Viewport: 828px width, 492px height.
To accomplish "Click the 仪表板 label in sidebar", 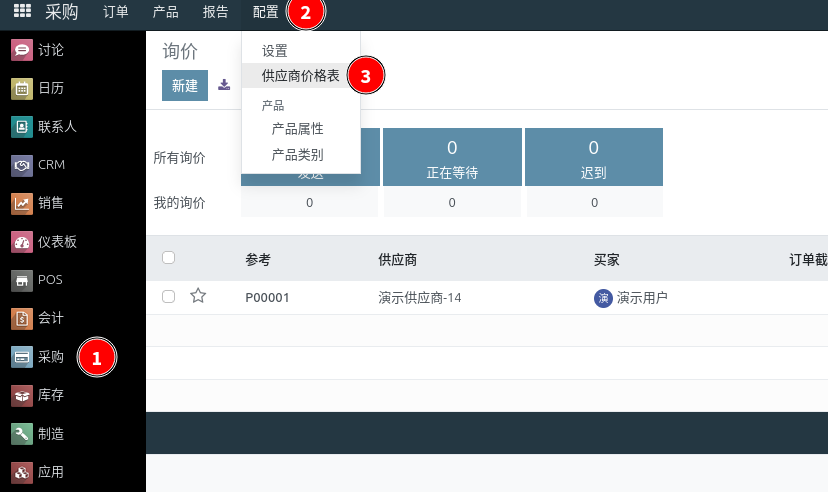I will coord(57,242).
